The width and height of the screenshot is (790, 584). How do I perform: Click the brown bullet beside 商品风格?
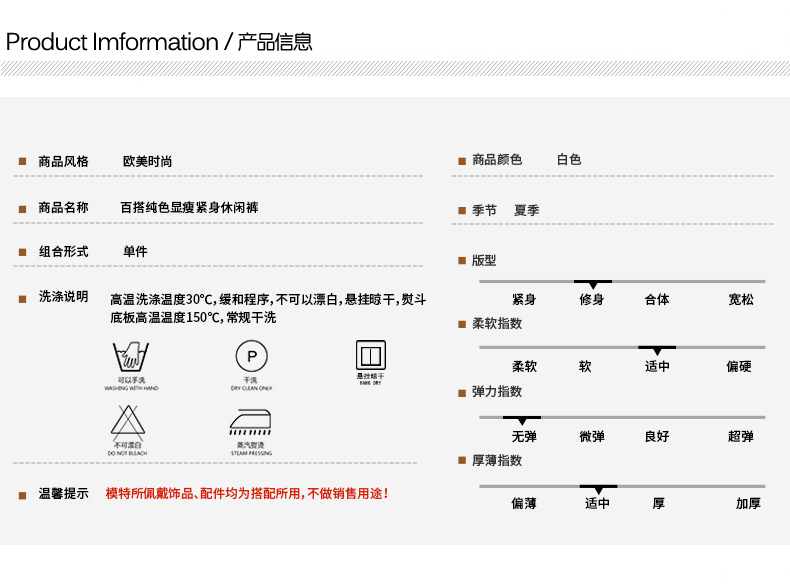click(x=22, y=162)
